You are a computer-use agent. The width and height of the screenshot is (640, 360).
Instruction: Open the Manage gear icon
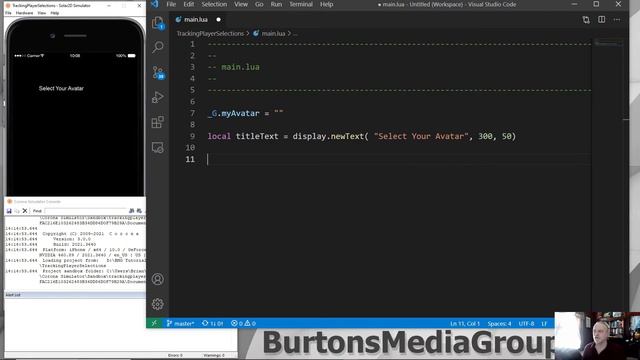tap(158, 304)
